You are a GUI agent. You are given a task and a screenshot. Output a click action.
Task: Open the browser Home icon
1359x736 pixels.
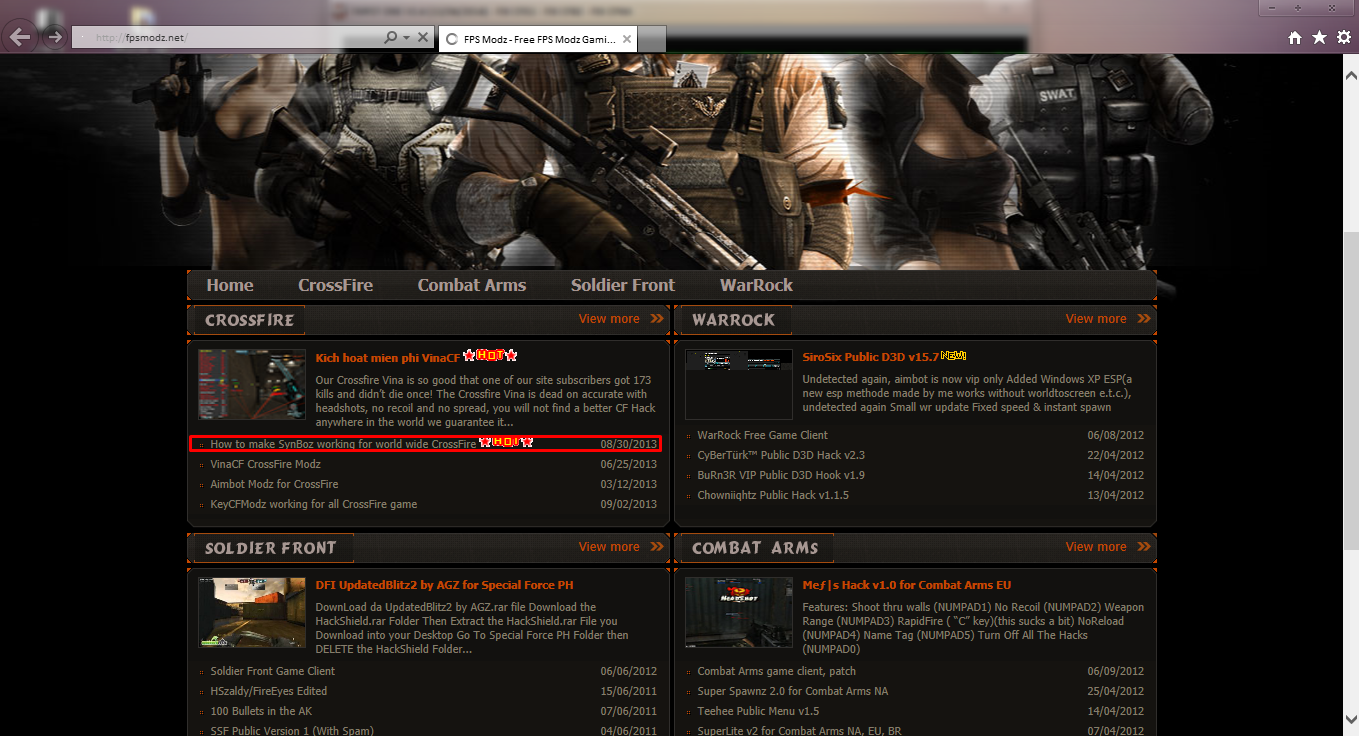[x=1295, y=38]
